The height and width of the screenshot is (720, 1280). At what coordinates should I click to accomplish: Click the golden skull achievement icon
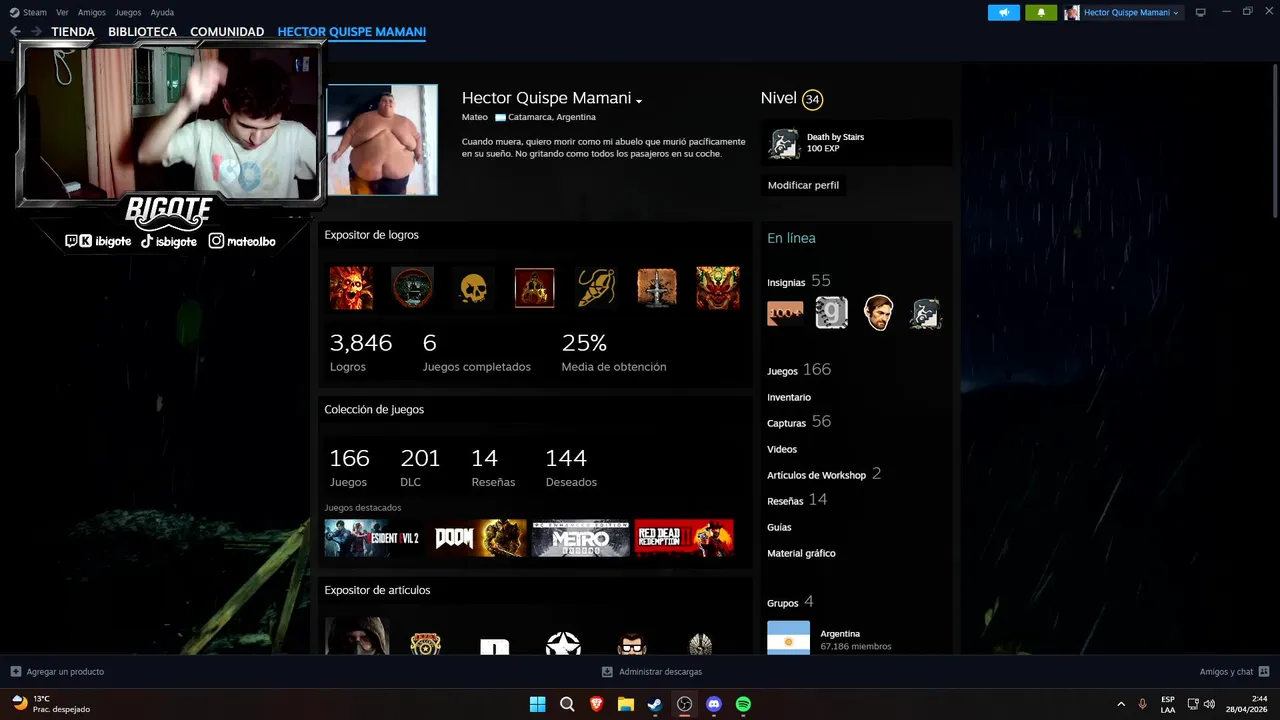pos(473,288)
